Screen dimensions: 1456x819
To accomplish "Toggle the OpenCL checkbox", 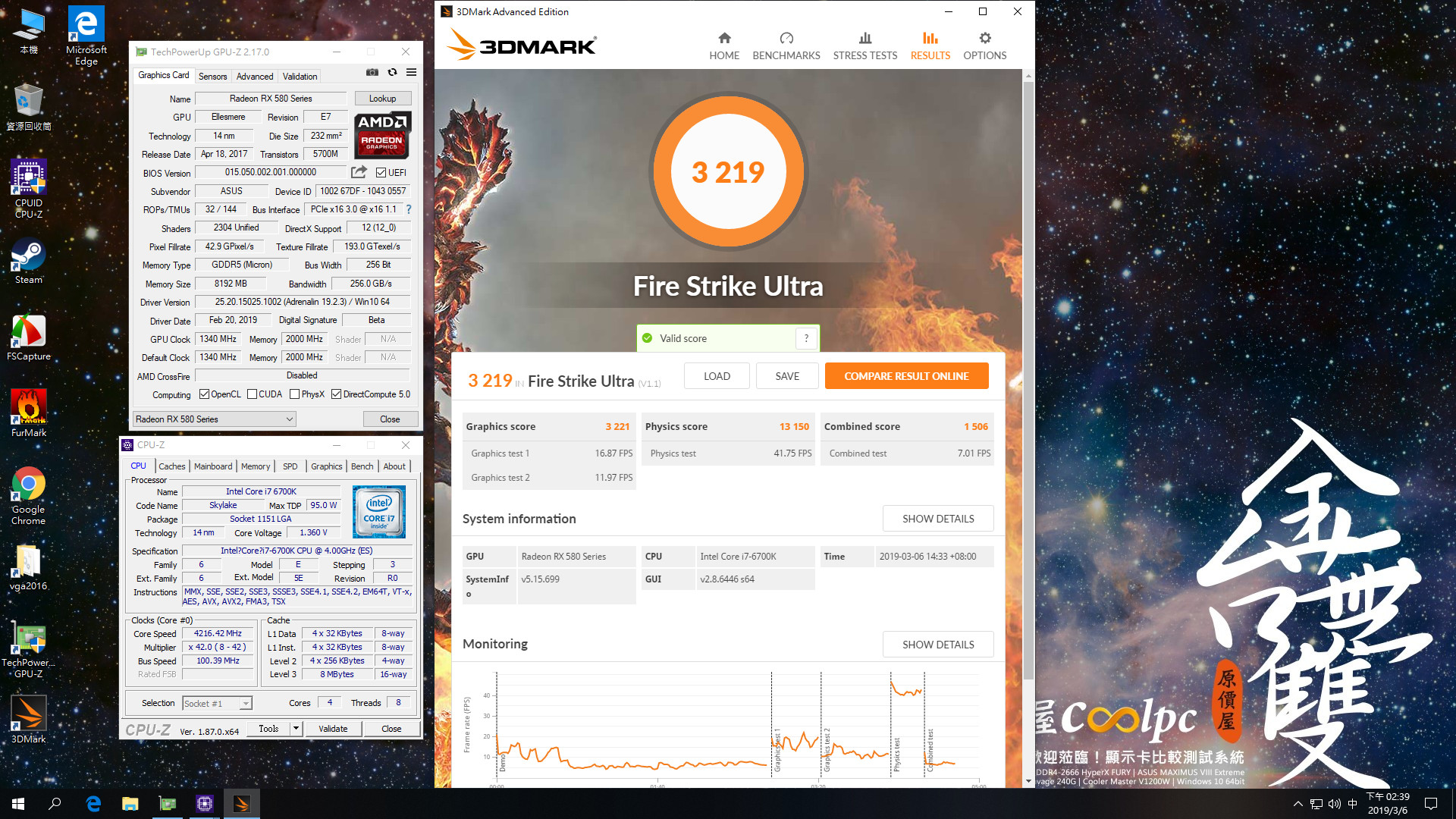I will point(204,394).
